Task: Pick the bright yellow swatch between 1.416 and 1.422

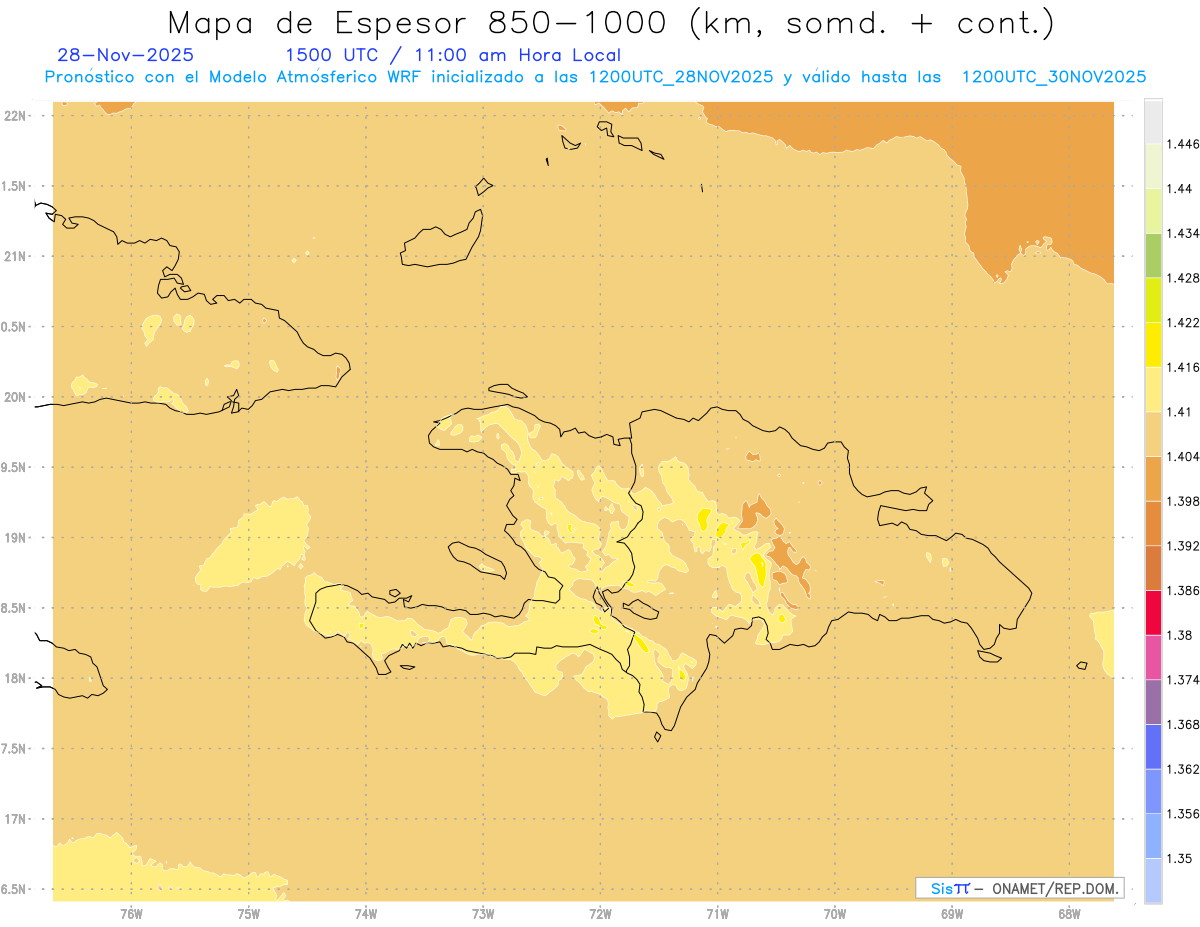Action: click(x=1153, y=345)
